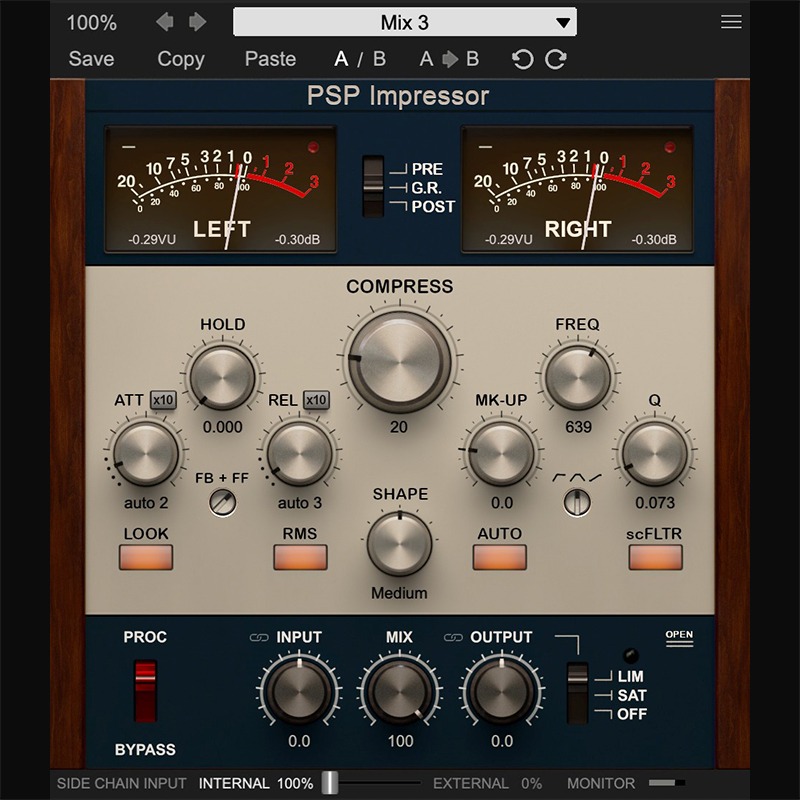Click the INPUT level knob
This screenshot has height=800, width=800.
[x=299, y=692]
